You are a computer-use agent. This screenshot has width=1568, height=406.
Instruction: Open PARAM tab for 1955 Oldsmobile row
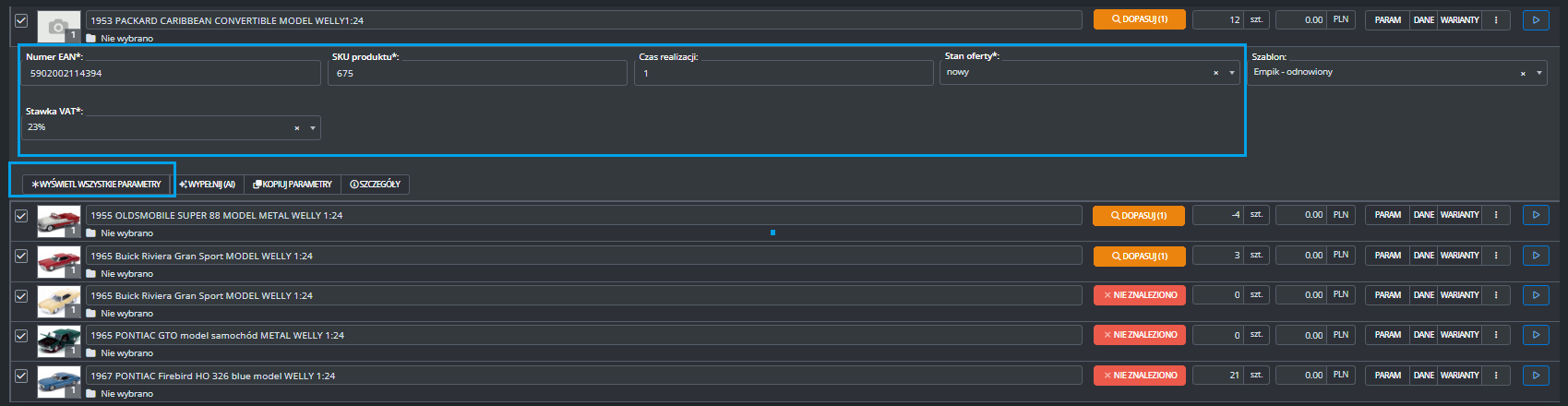click(x=1387, y=215)
